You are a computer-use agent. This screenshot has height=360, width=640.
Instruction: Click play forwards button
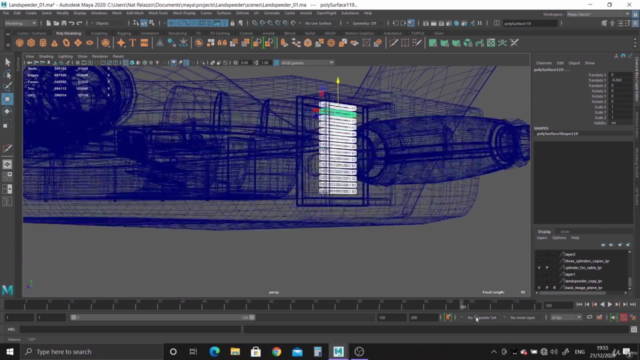[610, 304]
